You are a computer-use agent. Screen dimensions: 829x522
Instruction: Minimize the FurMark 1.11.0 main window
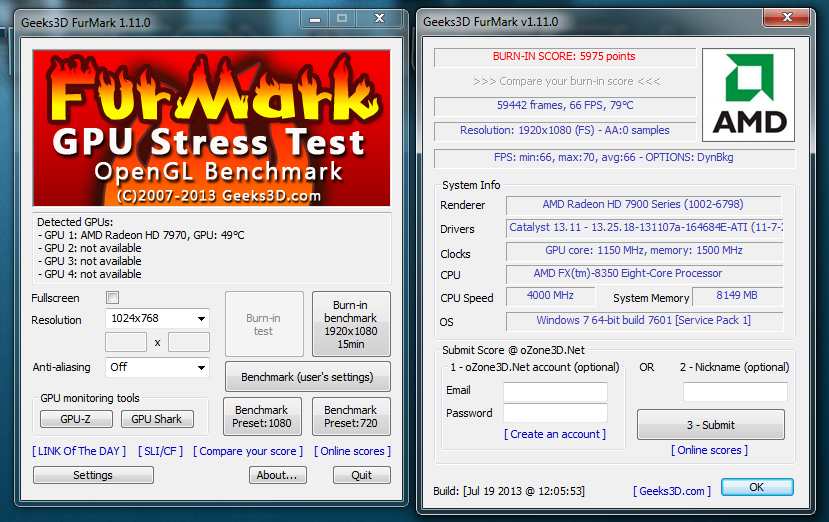coord(315,19)
